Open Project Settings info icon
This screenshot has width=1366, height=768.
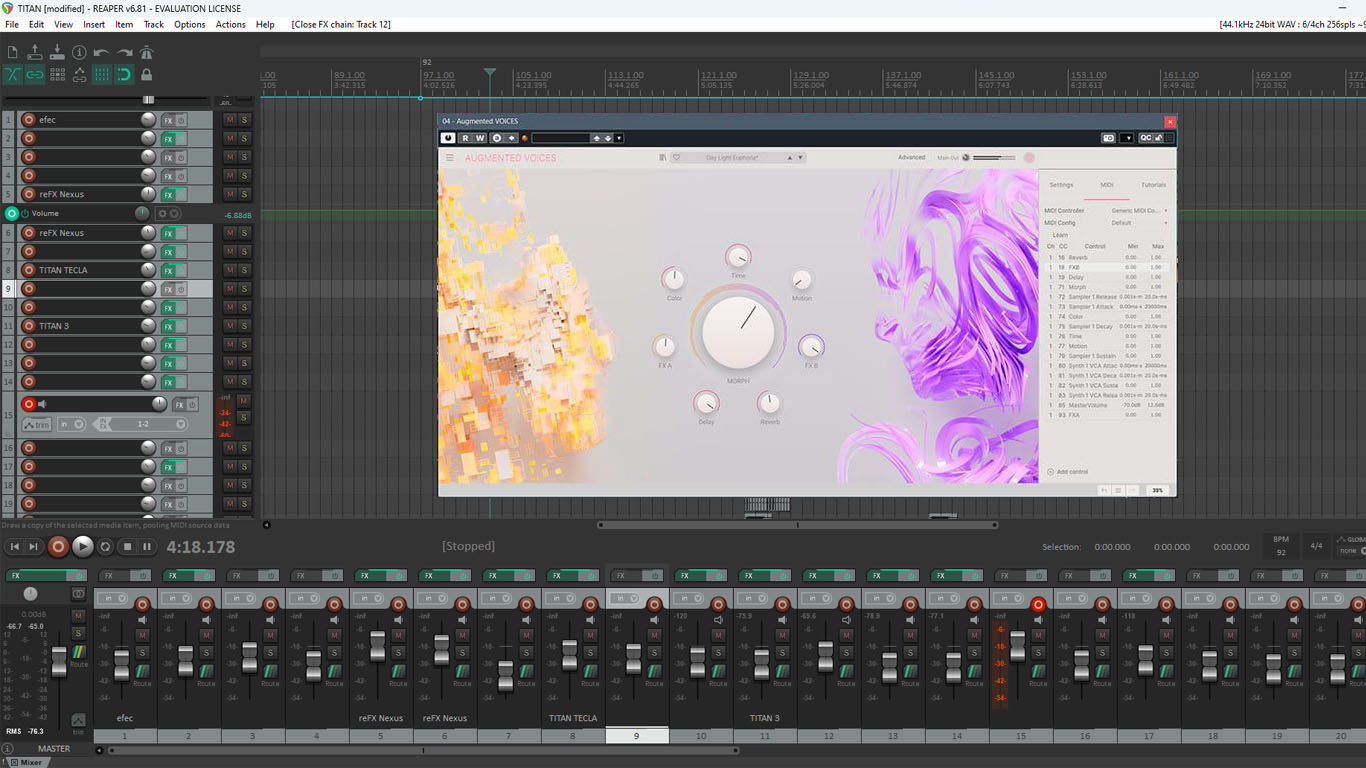click(79, 52)
